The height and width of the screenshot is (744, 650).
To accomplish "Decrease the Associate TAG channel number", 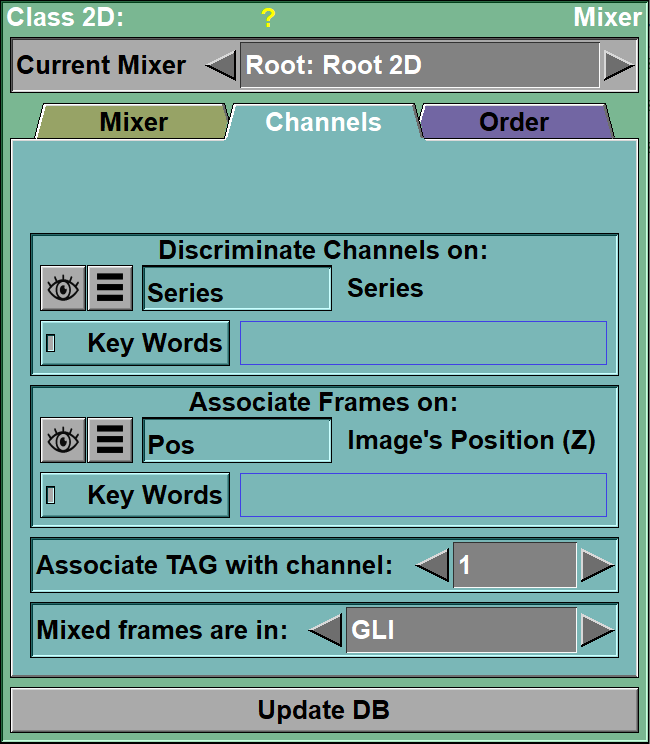I will point(433,566).
